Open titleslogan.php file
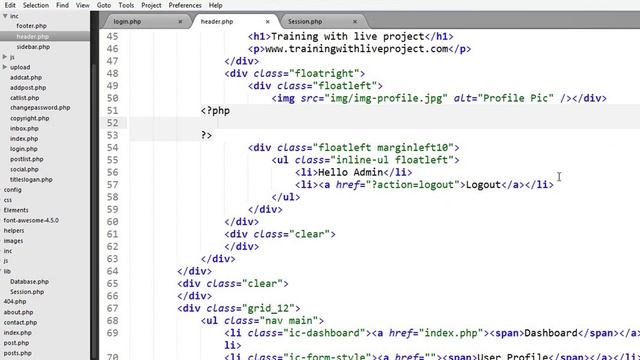 [31, 179]
